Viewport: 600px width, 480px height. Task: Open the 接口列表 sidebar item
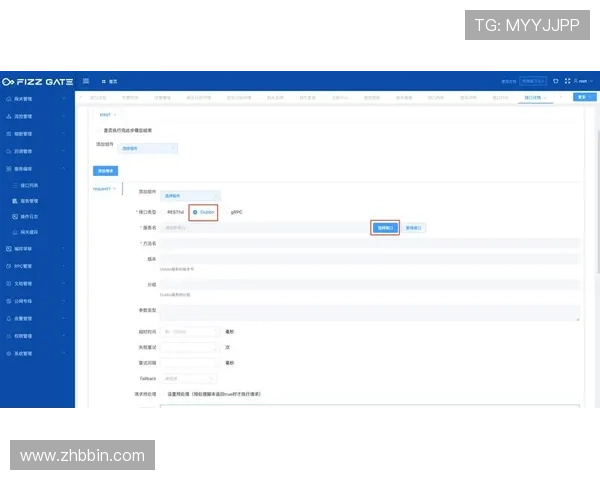point(29,186)
